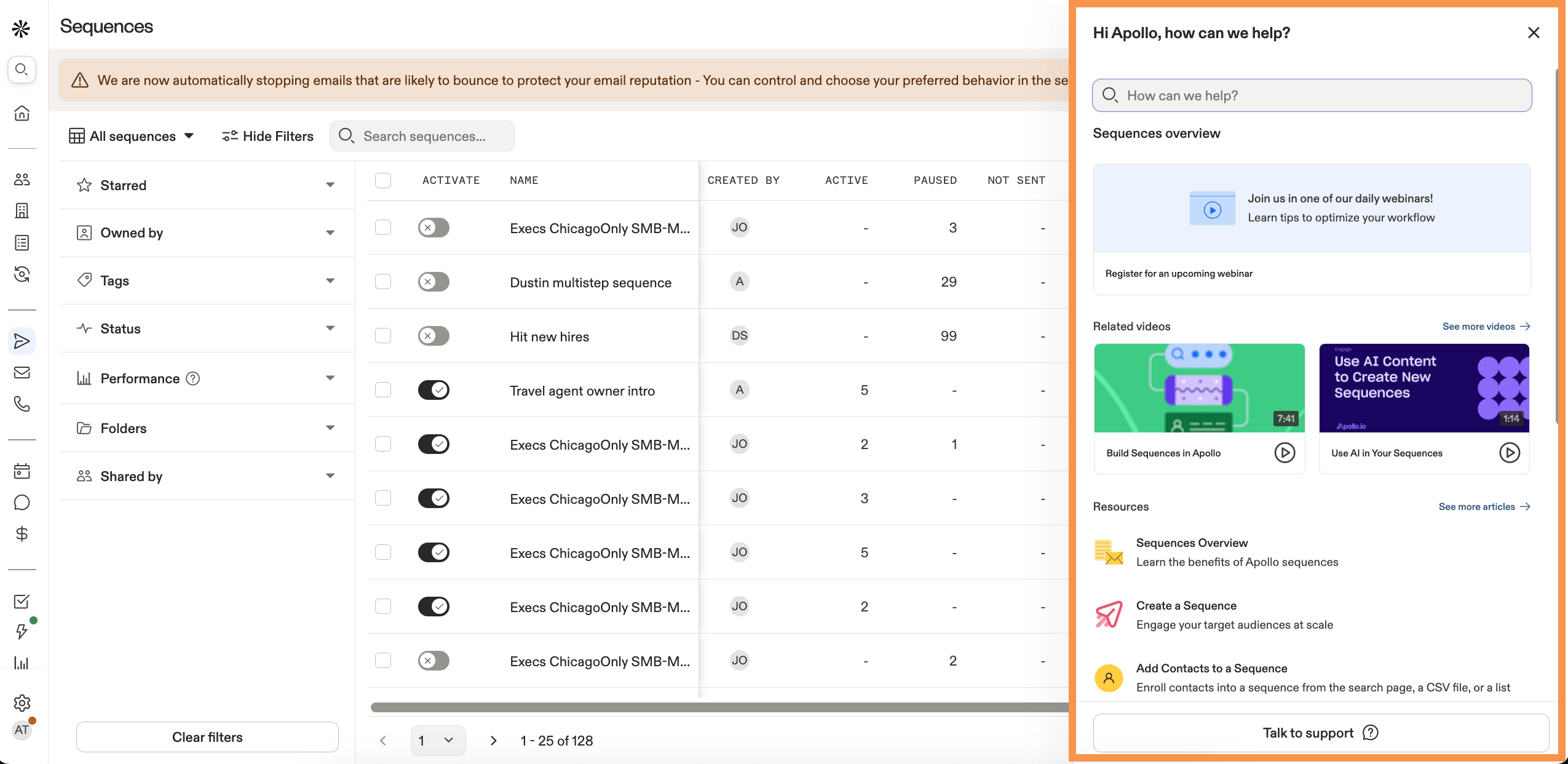1568x764 pixels.
Task: Open the People contacts icon in sidebar
Action: pyautogui.click(x=22, y=180)
